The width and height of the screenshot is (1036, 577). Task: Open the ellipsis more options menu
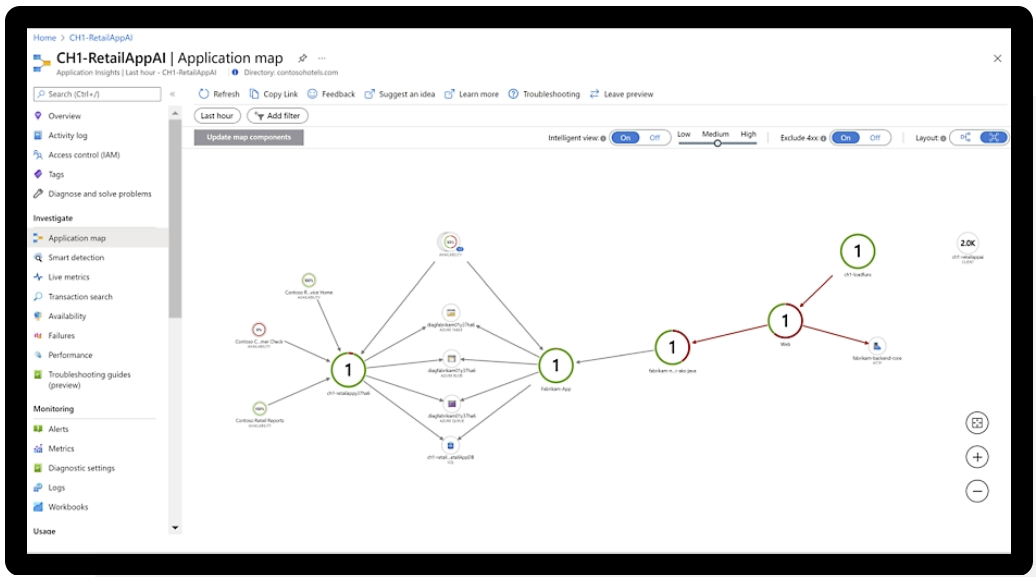click(322, 58)
